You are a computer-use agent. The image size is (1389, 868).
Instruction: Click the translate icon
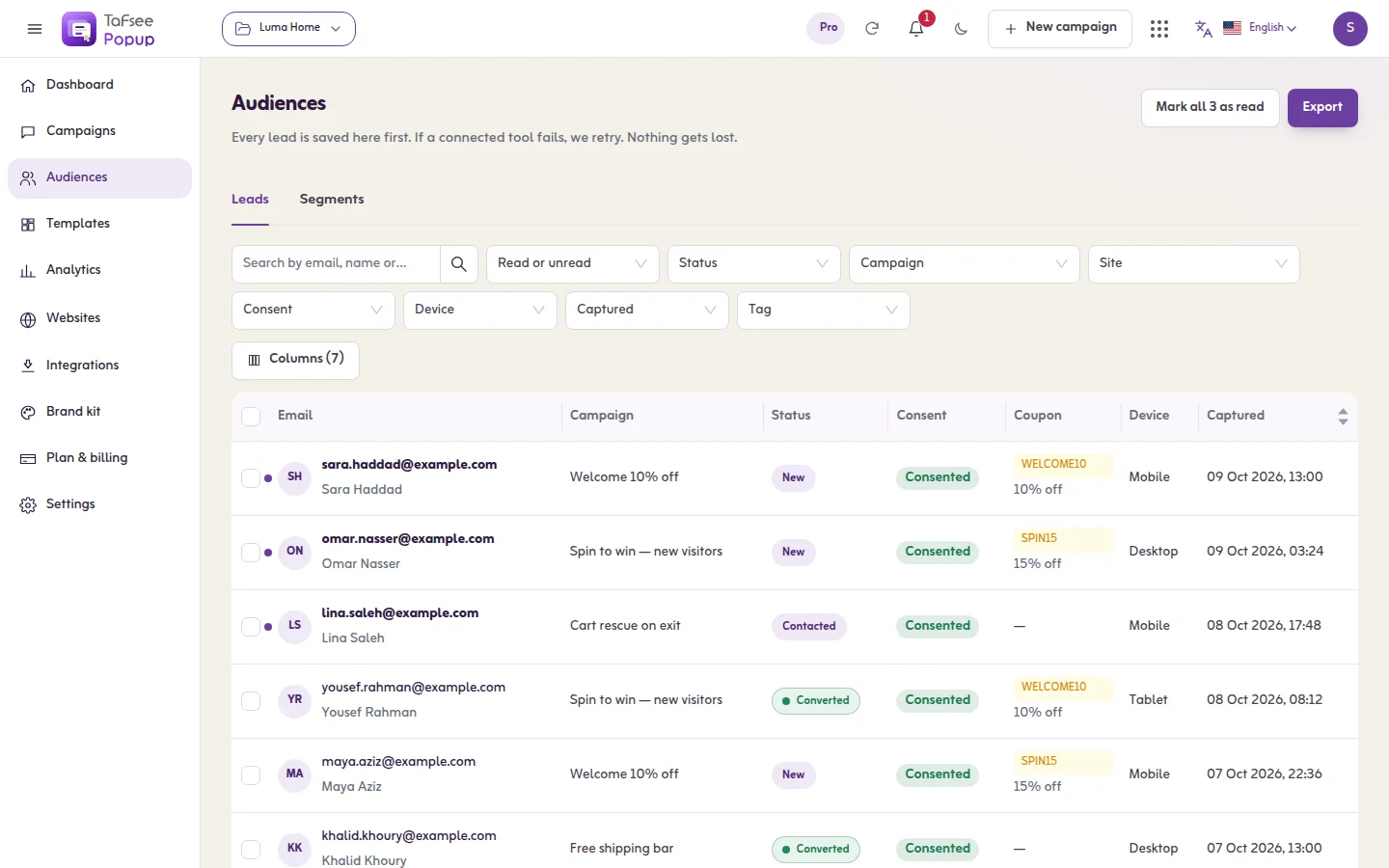(1203, 29)
